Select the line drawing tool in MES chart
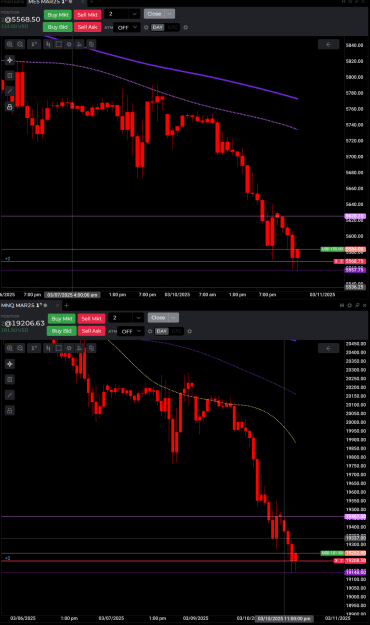 [10, 91]
